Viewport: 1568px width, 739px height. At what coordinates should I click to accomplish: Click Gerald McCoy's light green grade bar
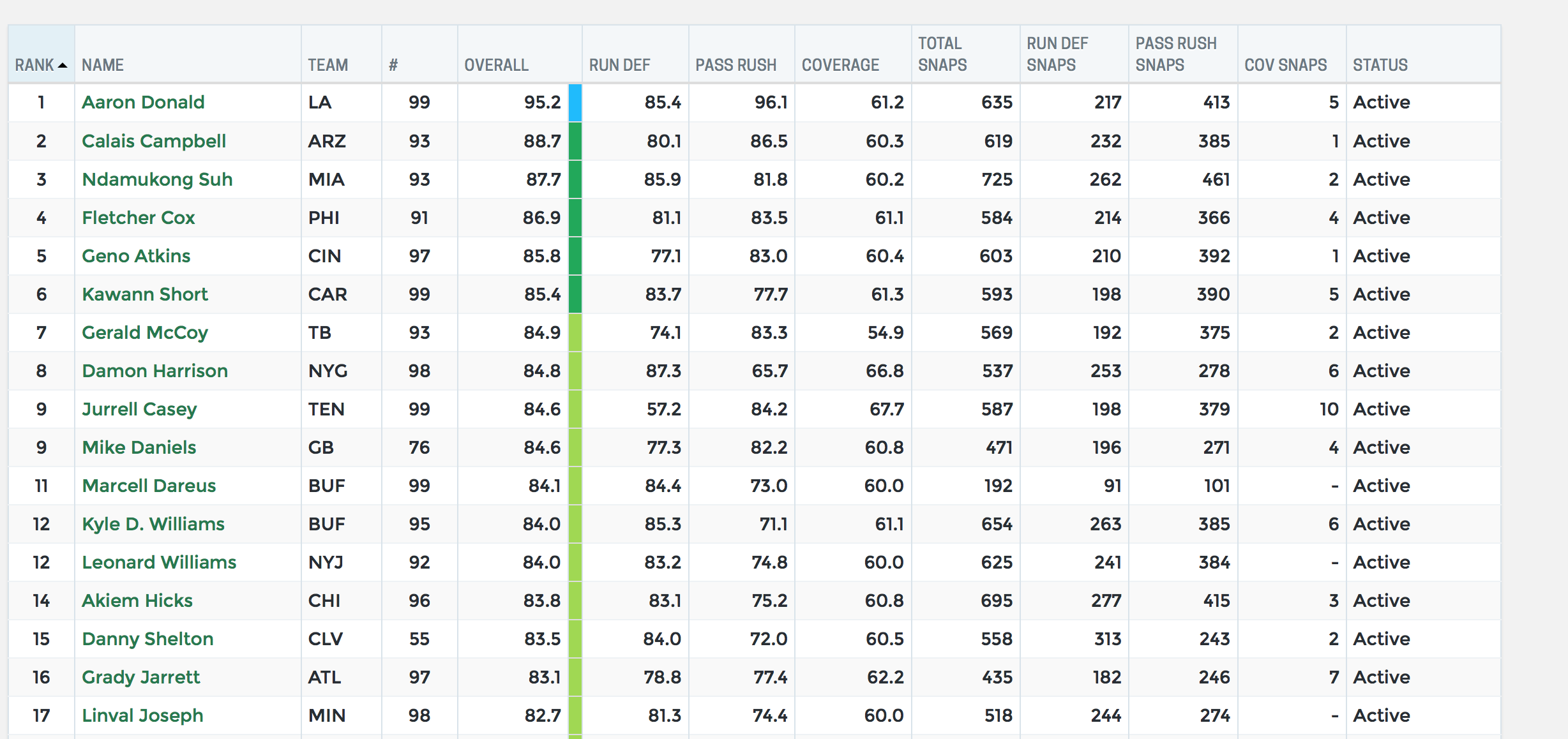point(575,332)
